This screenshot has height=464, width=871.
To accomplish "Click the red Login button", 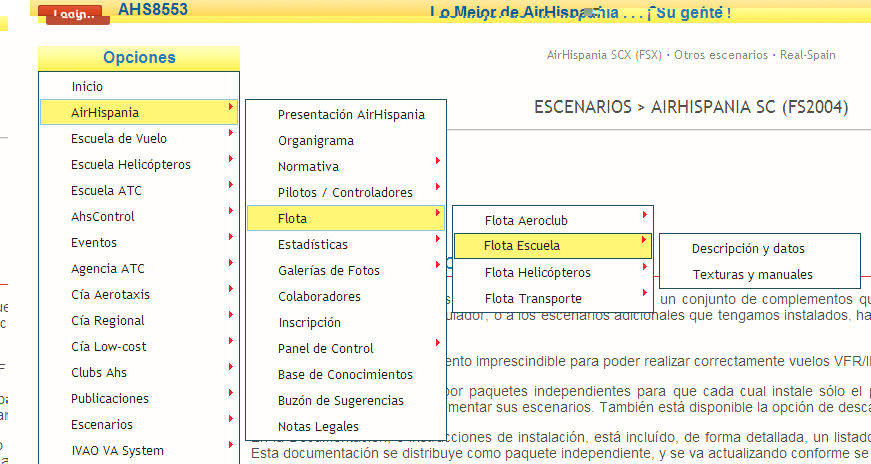I will click(76, 15).
